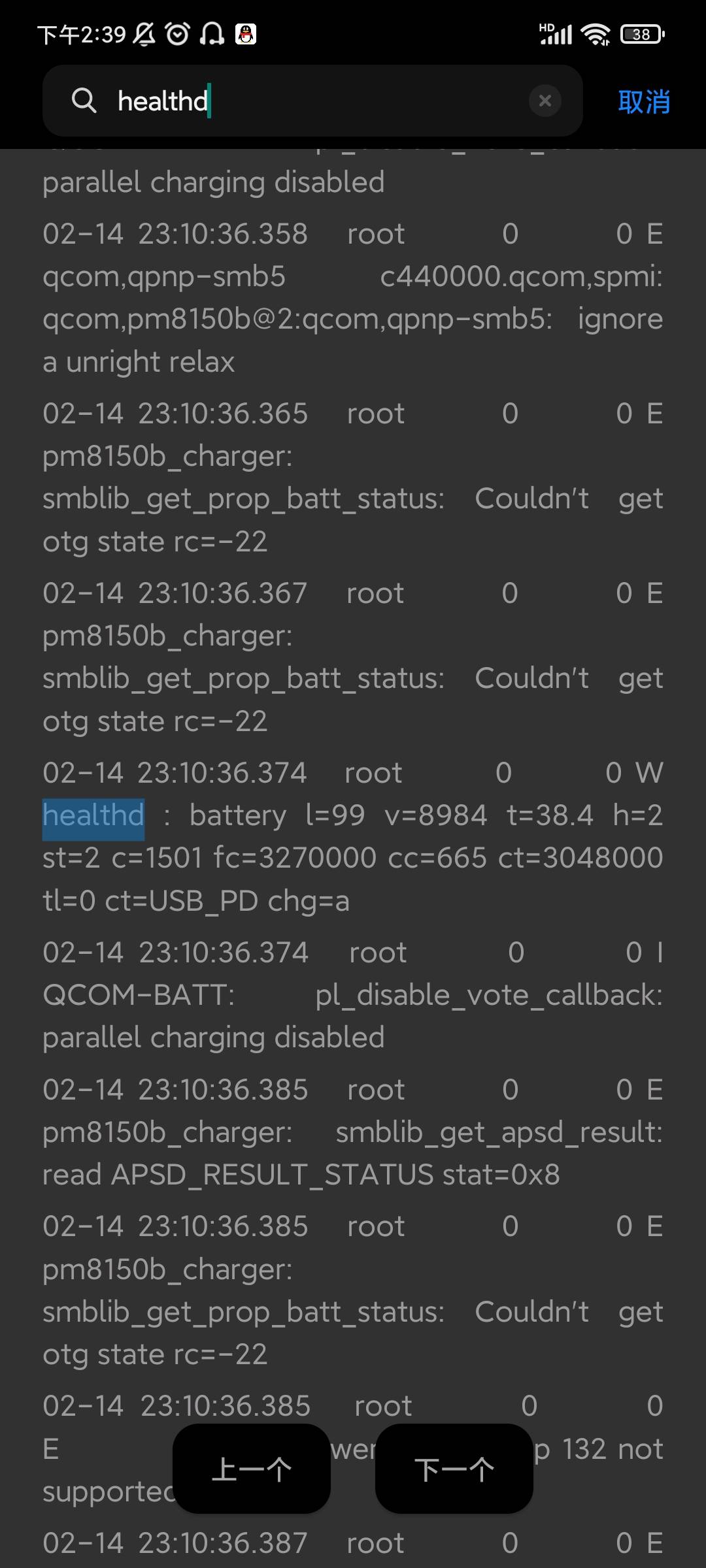Tap the HD signal strength icon

[x=556, y=33]
